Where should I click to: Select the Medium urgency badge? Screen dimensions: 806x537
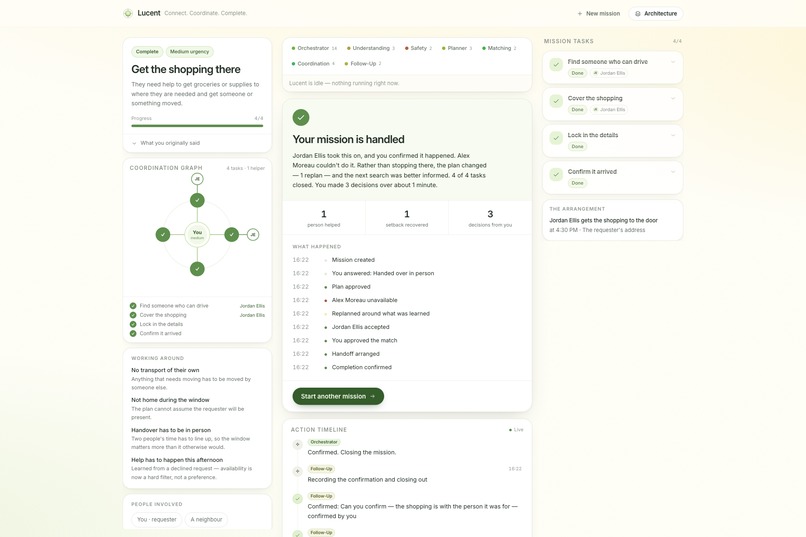click(189, 52)
